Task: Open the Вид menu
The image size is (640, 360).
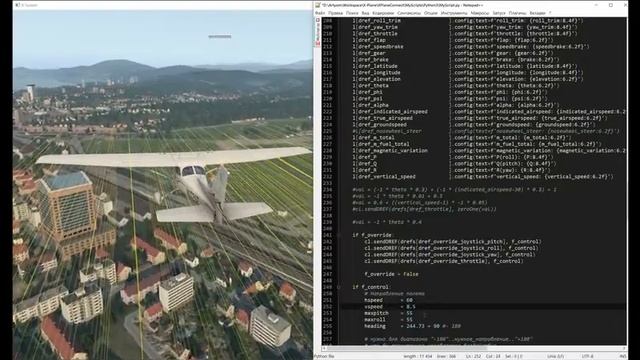Action: point(365,13)
